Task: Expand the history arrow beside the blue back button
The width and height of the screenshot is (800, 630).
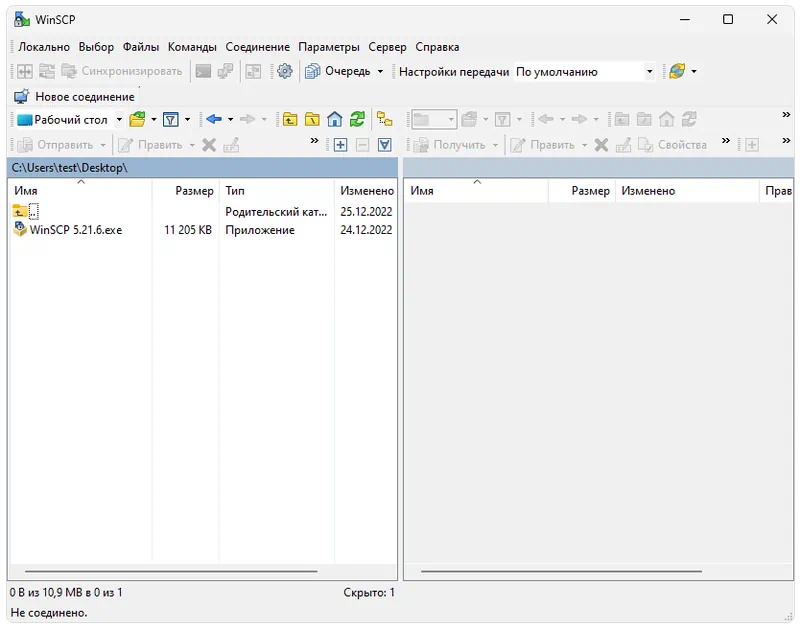Action: [231, 120]
